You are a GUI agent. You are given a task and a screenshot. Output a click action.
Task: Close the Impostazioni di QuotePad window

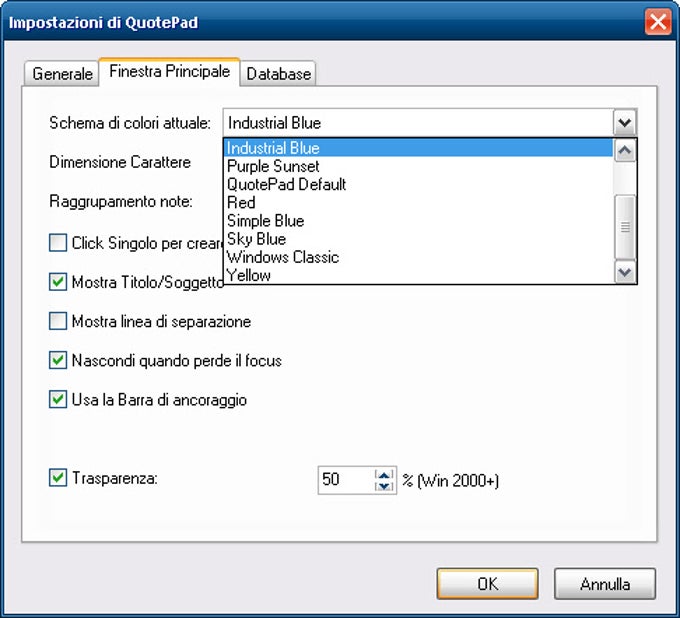click(658, 22)
